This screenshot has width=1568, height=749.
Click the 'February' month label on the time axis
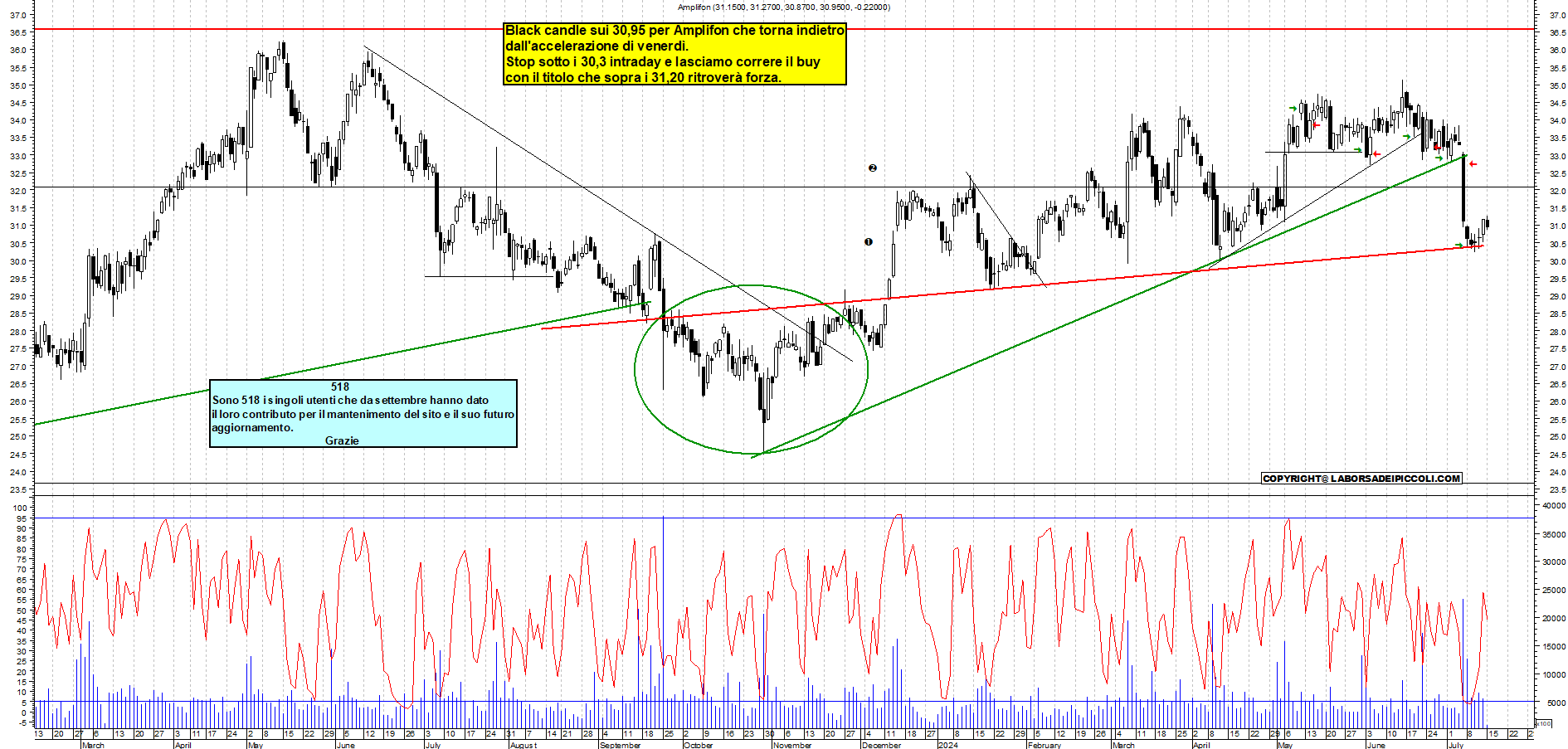(1045, 745)
